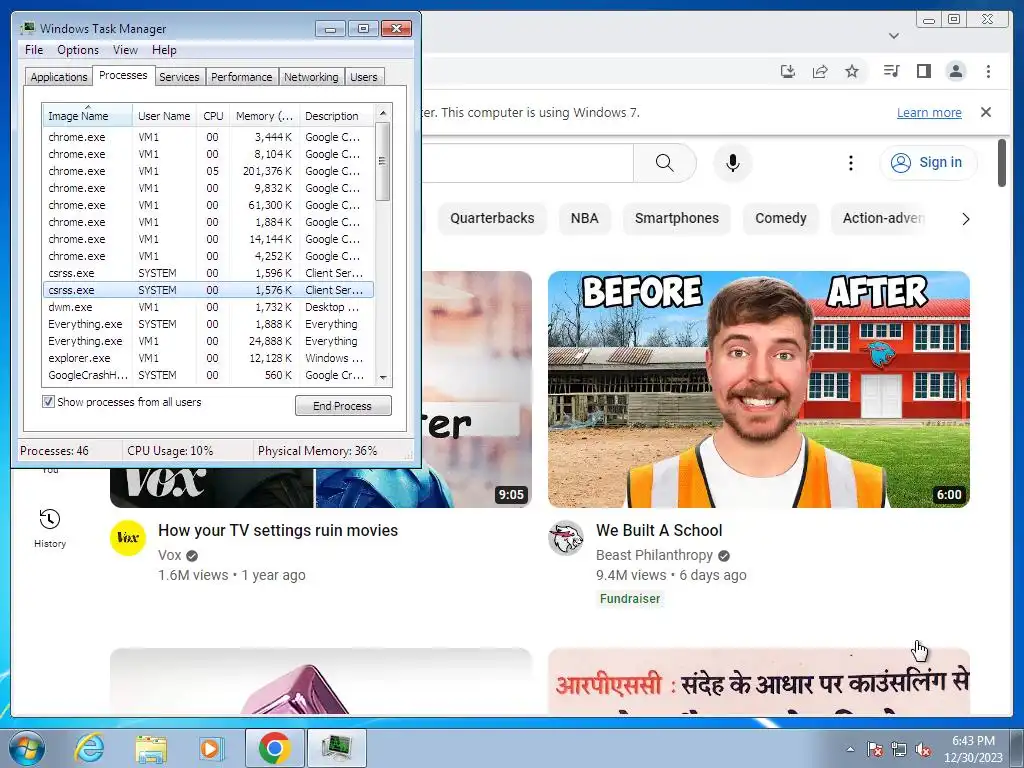1024x768 pixels.
Task: Click Learn more link in infobar
Action: pyautogui.click(x=929, y=112)
